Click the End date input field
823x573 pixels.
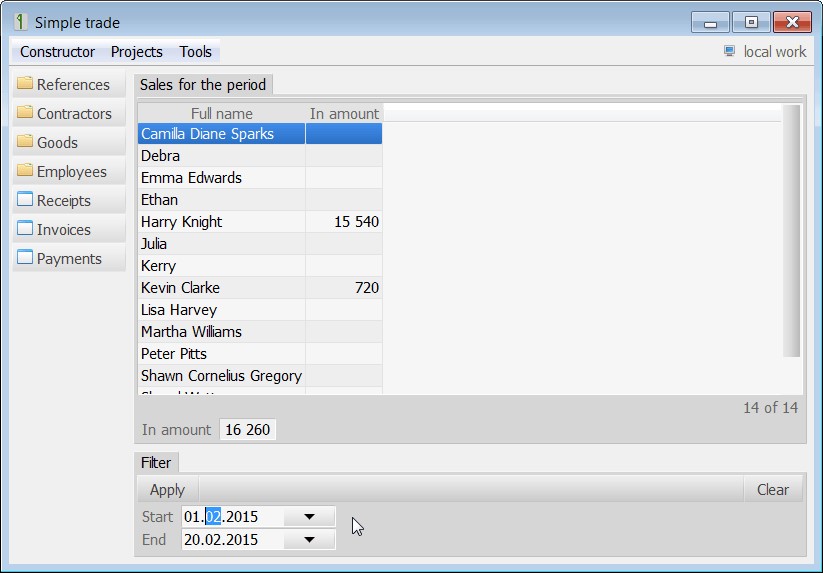[230, 540]
